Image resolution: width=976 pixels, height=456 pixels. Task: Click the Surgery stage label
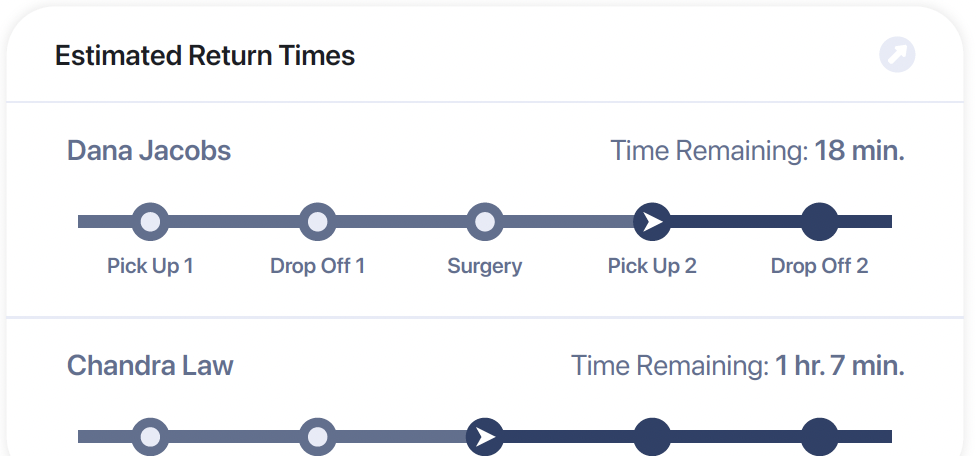(485, 266)
